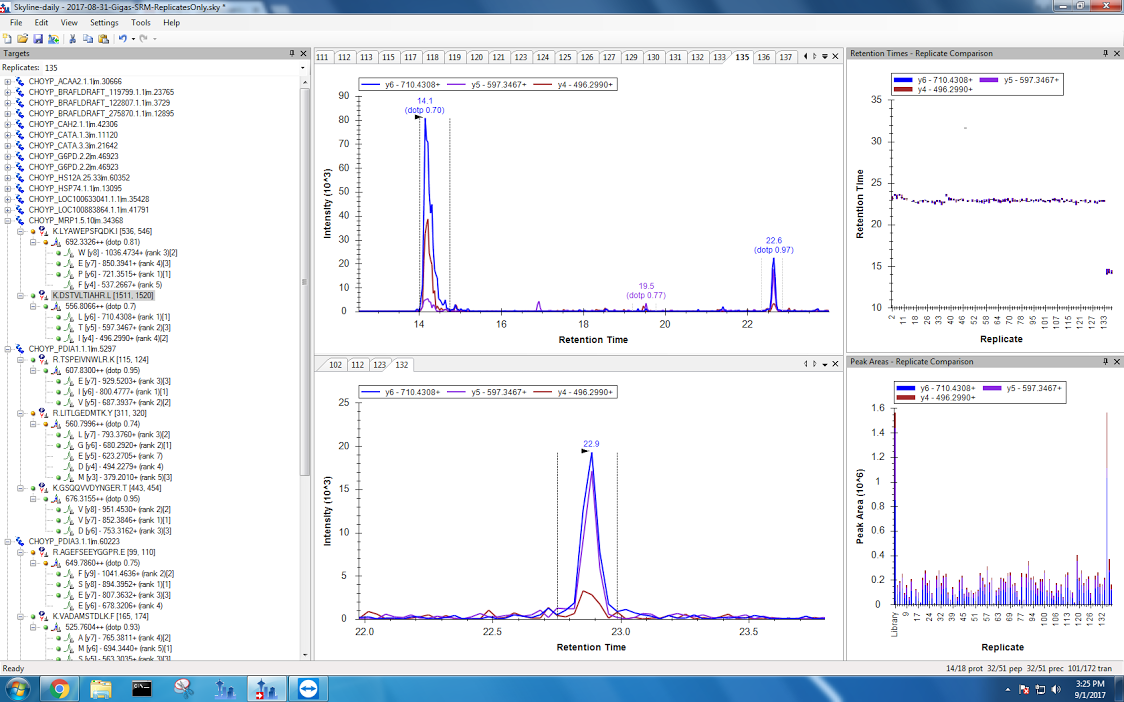Pin the Targets panel with the pushpin icon
Viewport: 1124px width, 702px height.
[292, 53]
